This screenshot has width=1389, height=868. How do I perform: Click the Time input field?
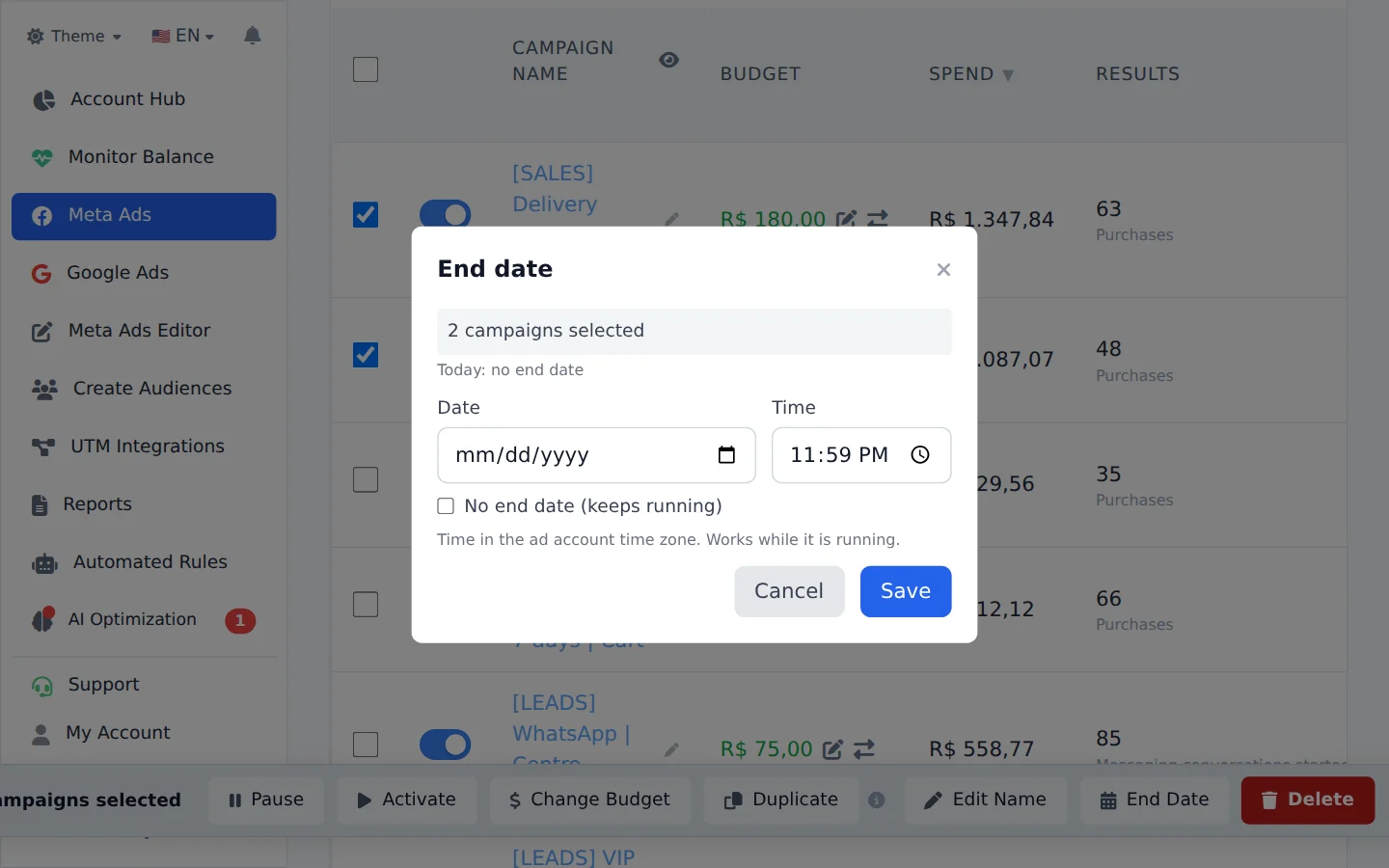[861, 455]
